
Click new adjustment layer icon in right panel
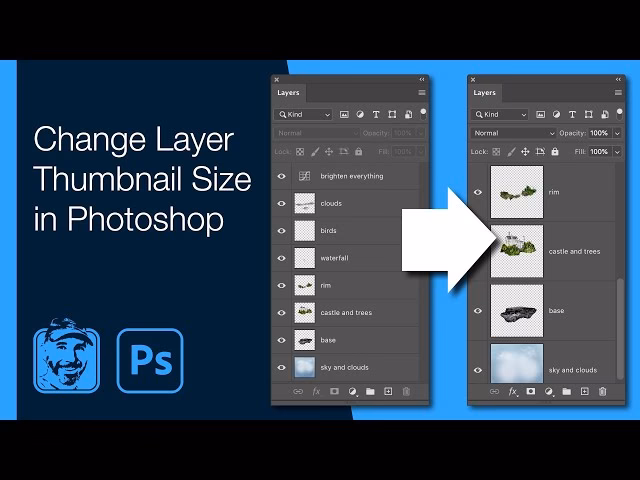point(549,392)
